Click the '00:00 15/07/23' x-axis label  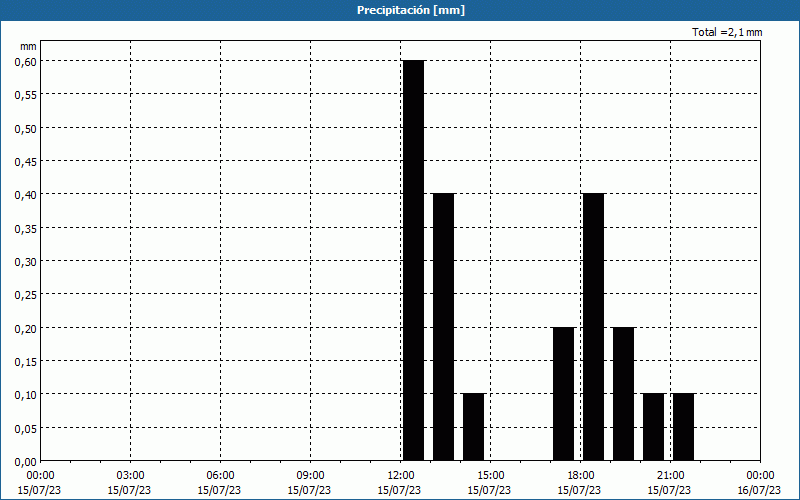40,483
